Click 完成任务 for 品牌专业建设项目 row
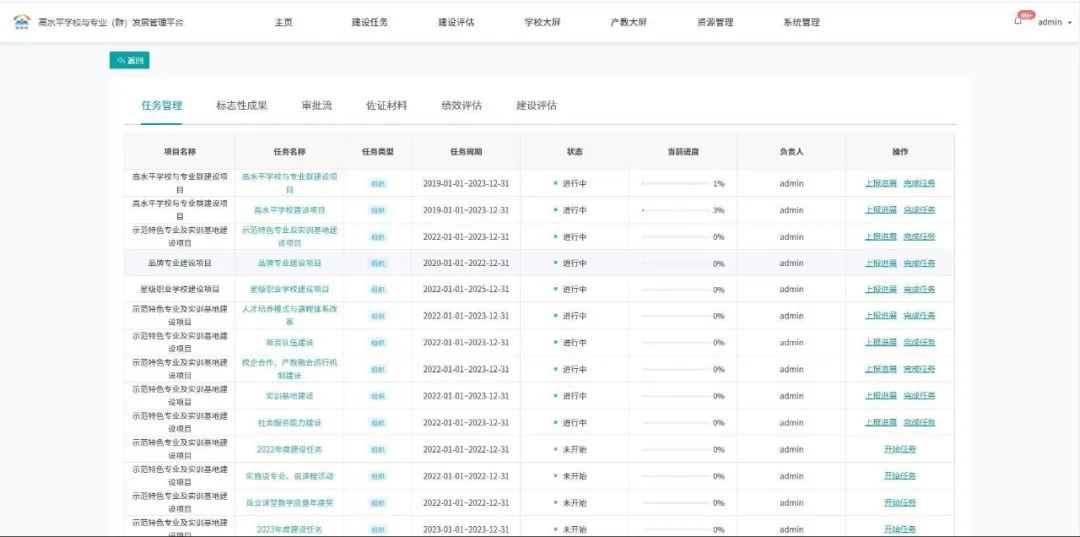 pyautogui.click(x=920, y=263)
